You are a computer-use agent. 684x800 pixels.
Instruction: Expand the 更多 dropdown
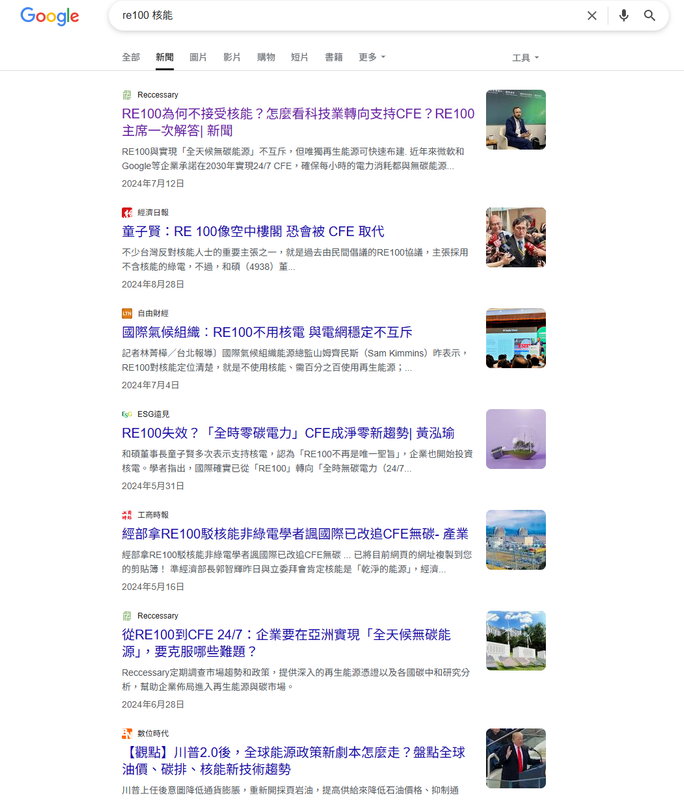click(372, 57)
